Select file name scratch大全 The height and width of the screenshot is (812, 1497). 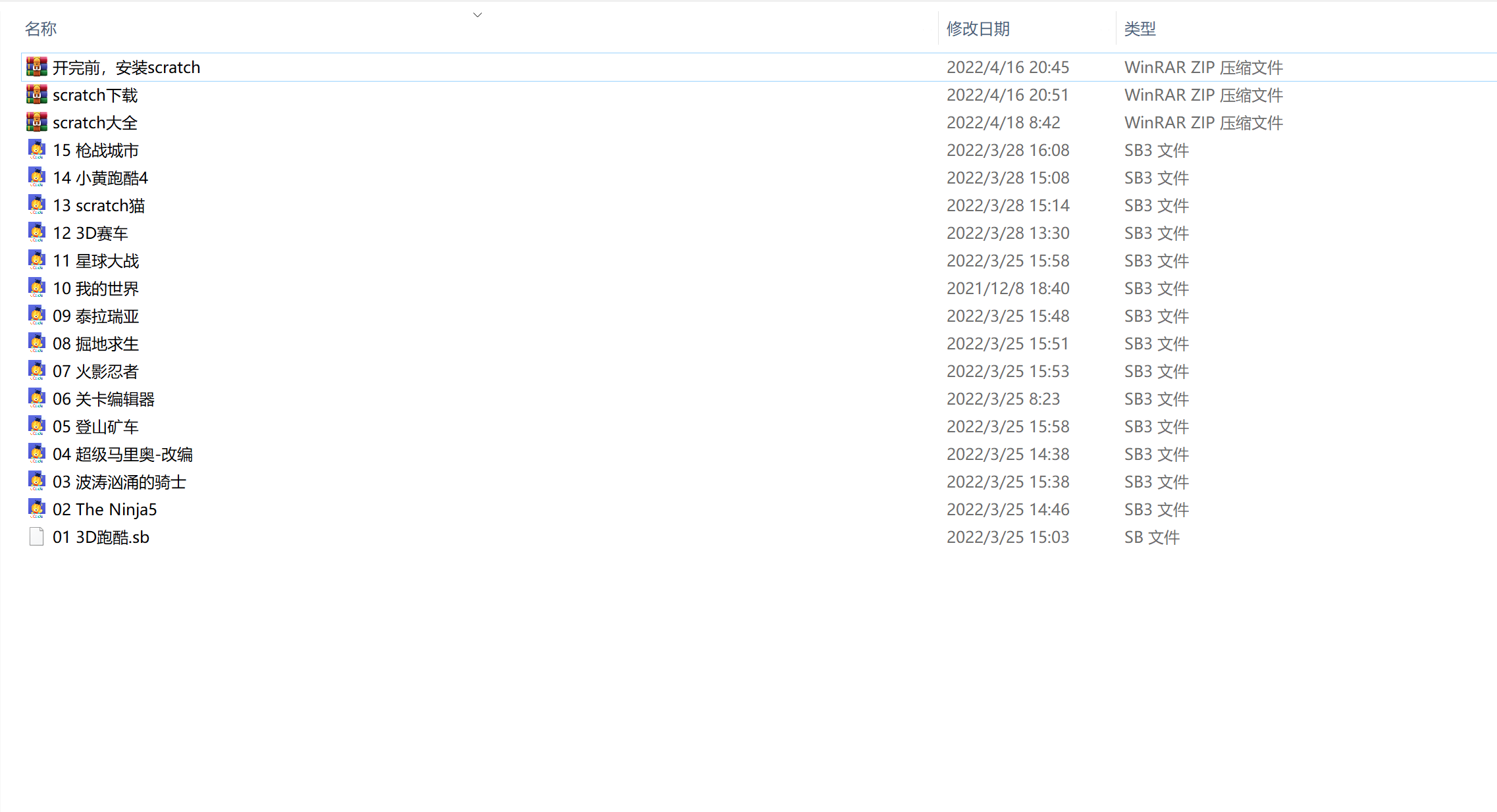(95, 122)
